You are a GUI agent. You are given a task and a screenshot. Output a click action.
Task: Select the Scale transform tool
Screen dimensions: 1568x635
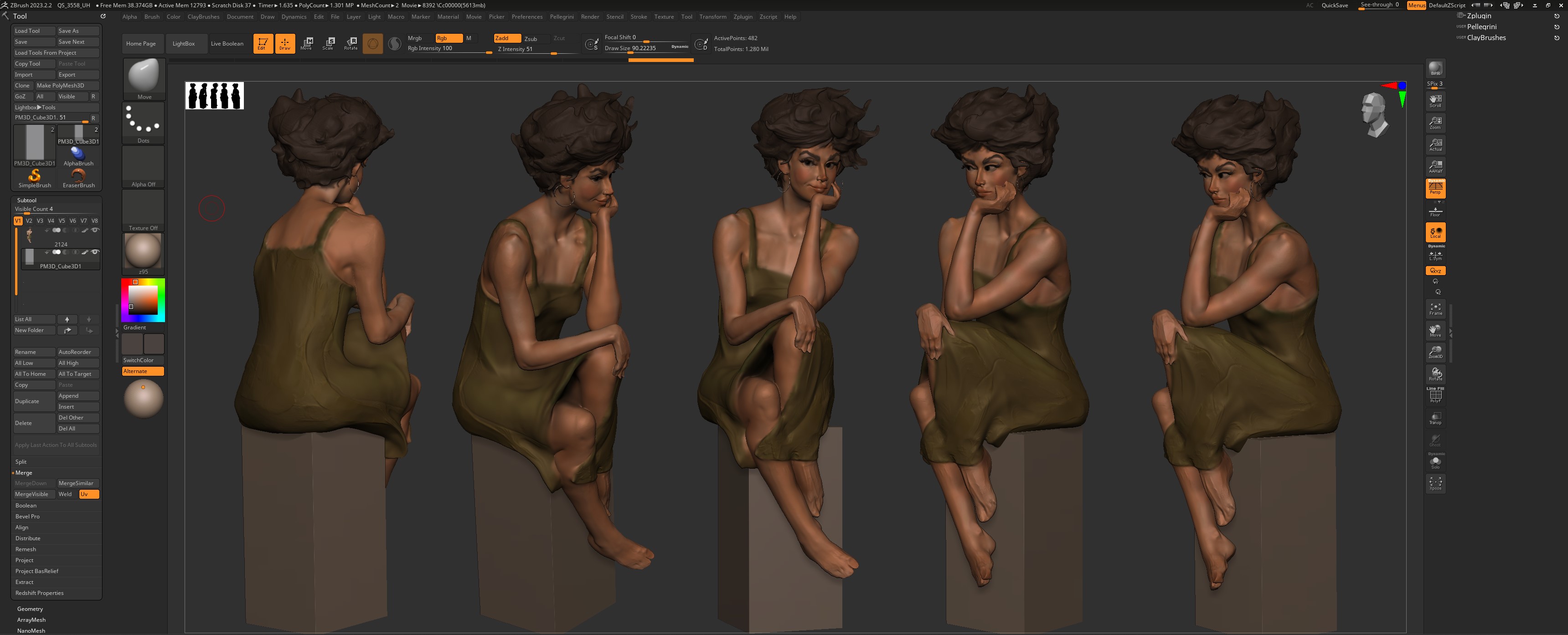point(329,43)
